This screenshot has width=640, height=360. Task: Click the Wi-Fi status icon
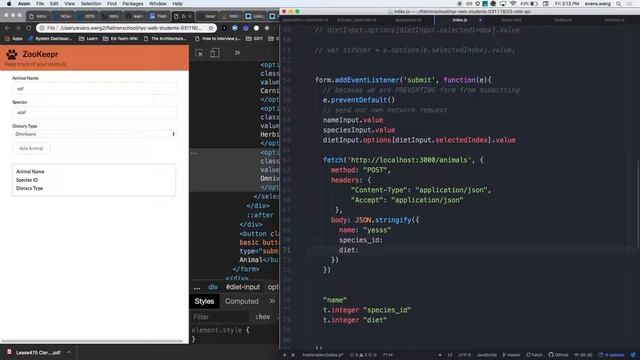point(513,4)
